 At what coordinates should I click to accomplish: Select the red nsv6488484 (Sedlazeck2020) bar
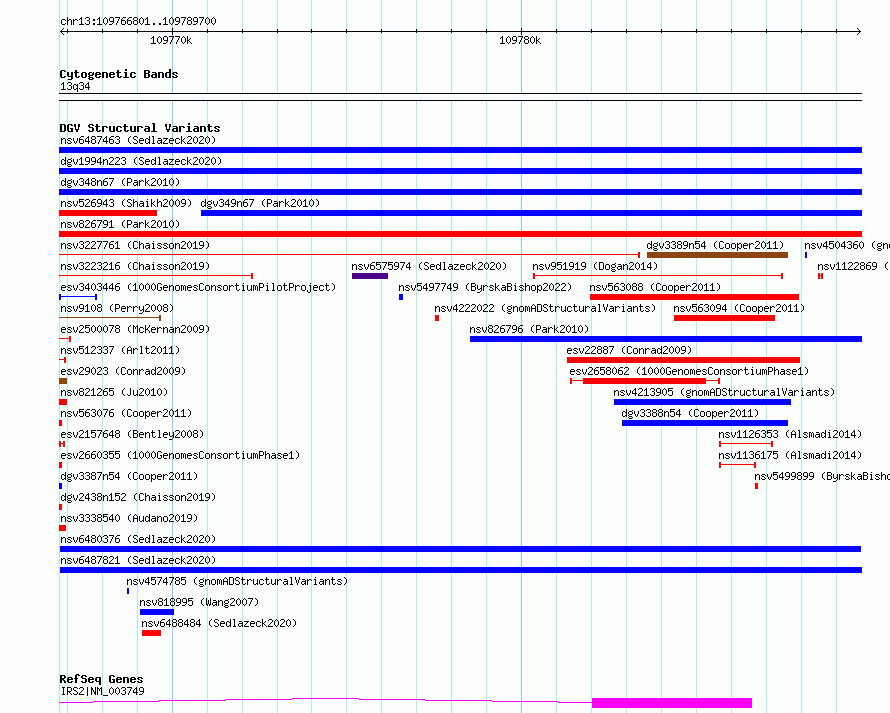coord(152,633)
